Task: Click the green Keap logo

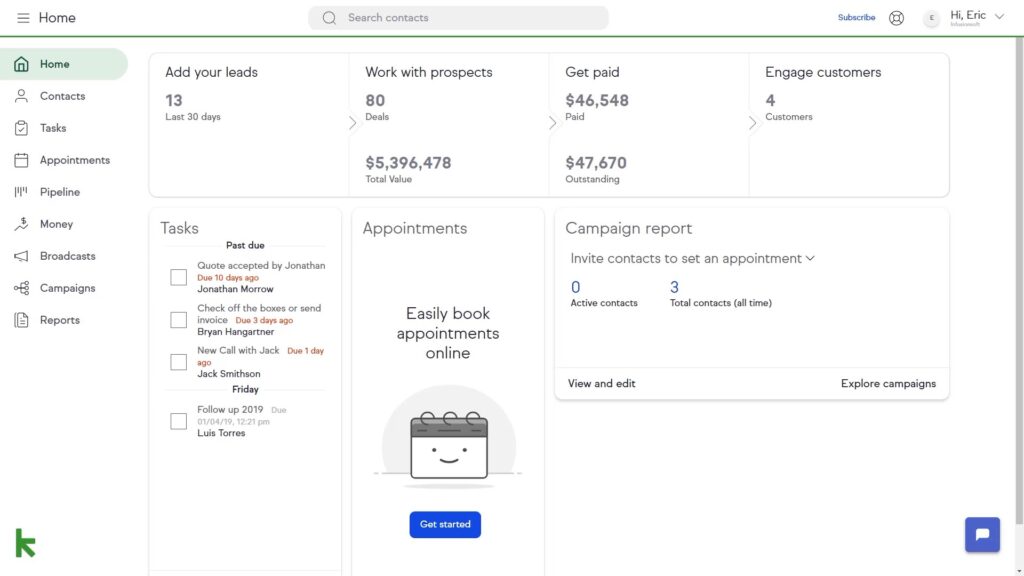Action: [x=25, y=542]
